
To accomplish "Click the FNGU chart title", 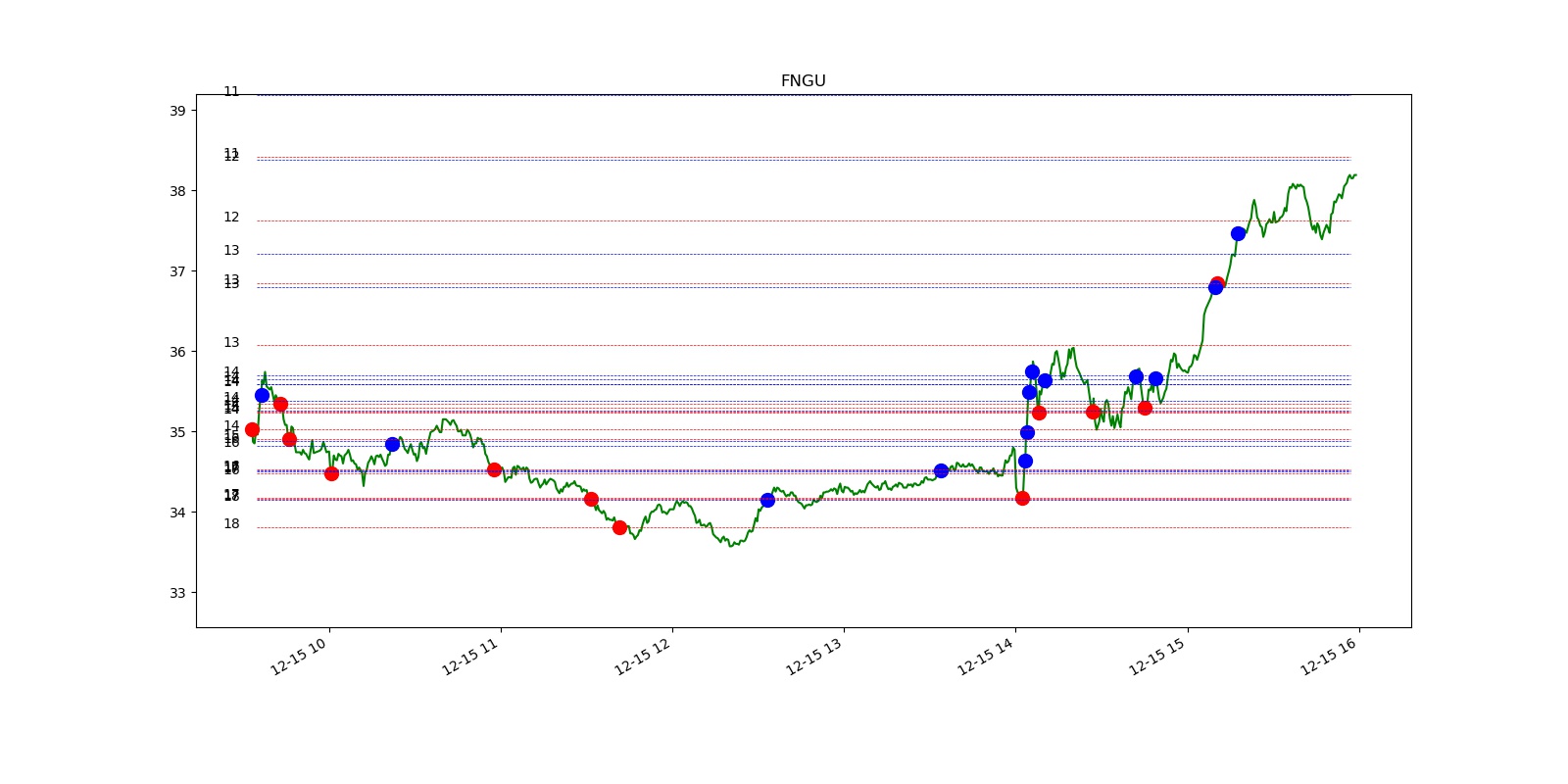I will click(803, 81).
